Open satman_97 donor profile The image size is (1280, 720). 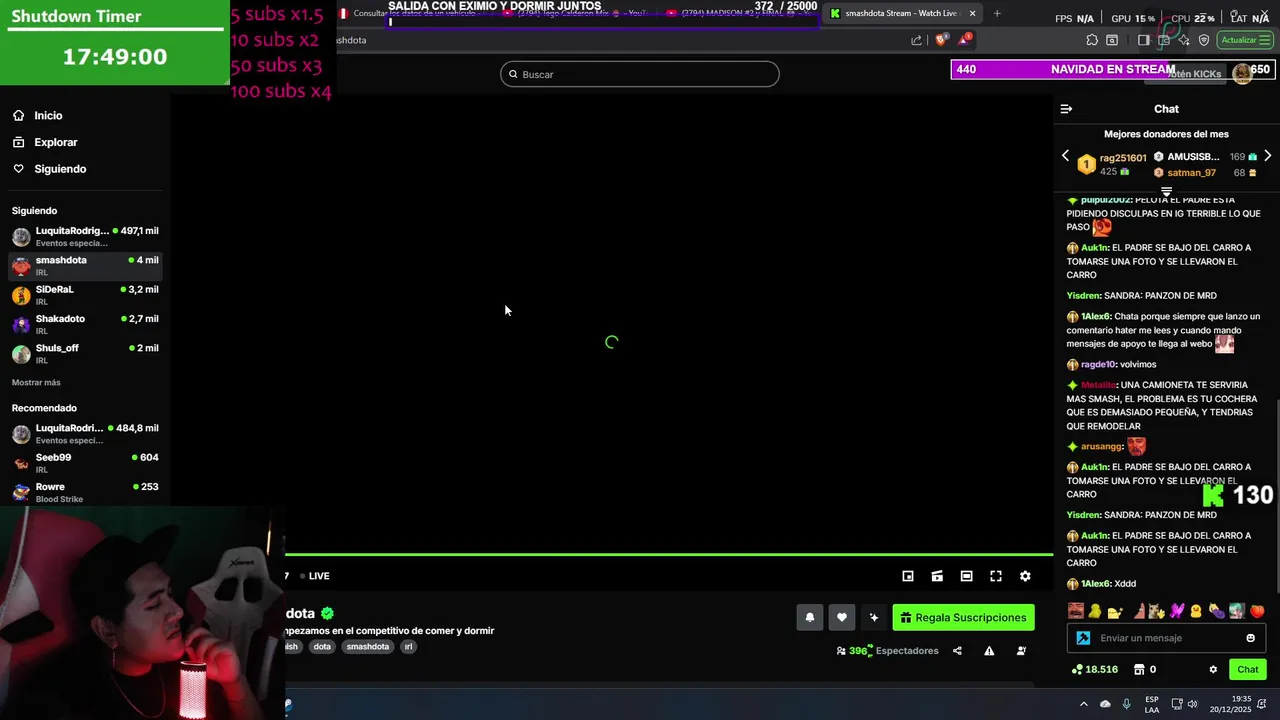(x=1191, y=173)
